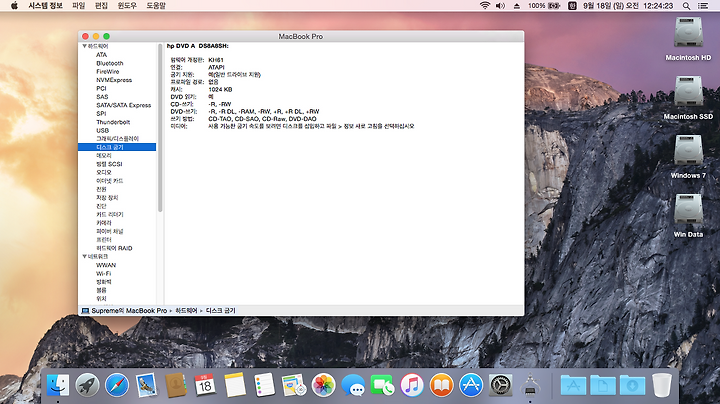Select FireWire in hardware list

click(107, 72)
